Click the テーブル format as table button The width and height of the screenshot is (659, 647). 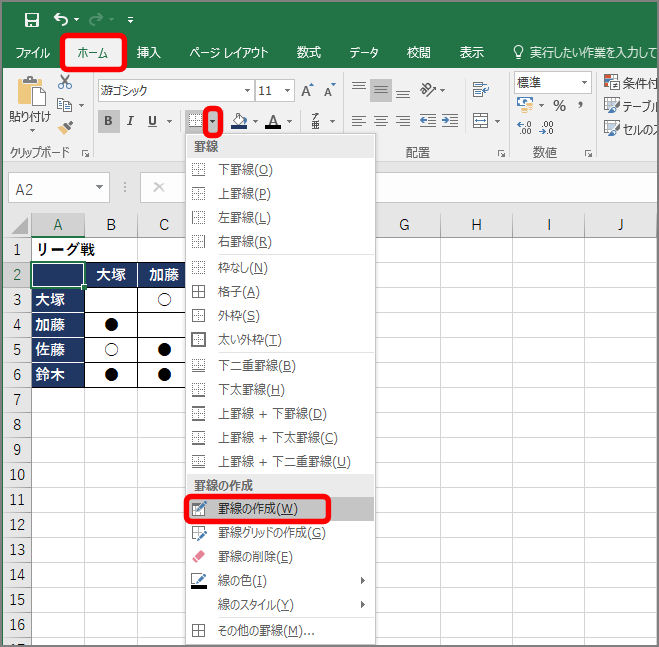tap(630, 106)
